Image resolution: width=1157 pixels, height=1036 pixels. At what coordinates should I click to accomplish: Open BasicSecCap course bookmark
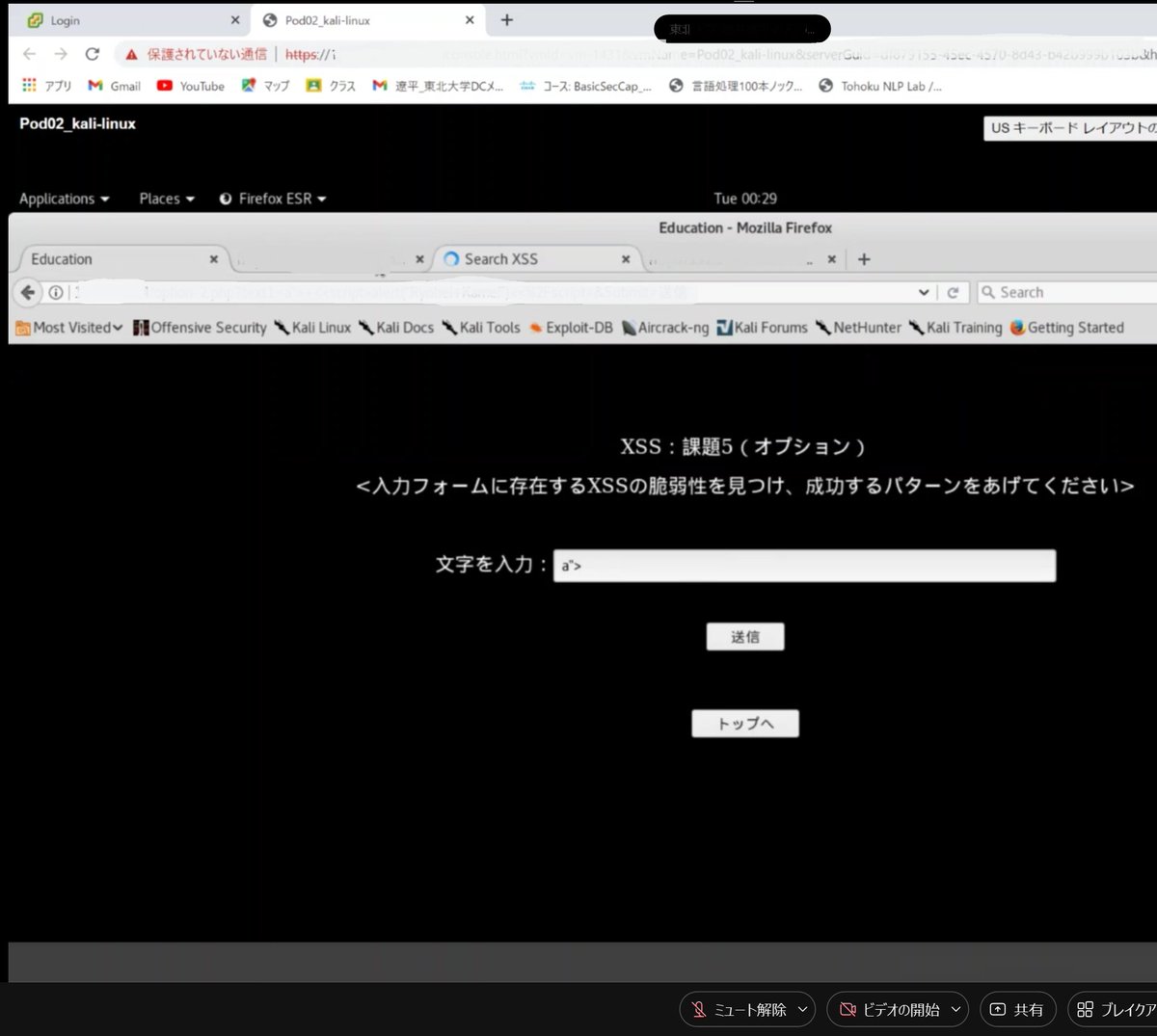point(585,86)
